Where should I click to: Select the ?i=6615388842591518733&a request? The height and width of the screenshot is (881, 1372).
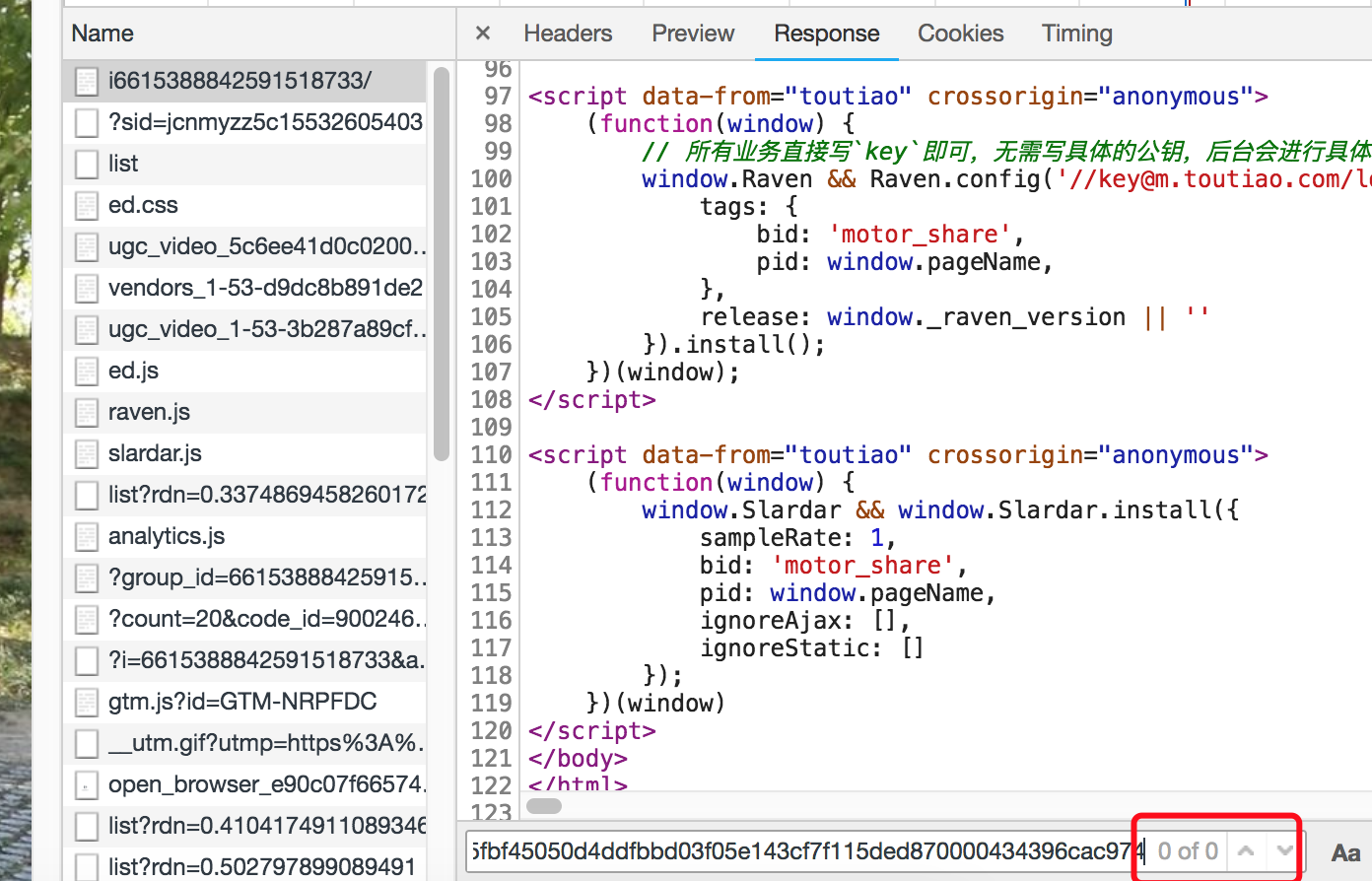pyautogui.click(x=244, y=660)
